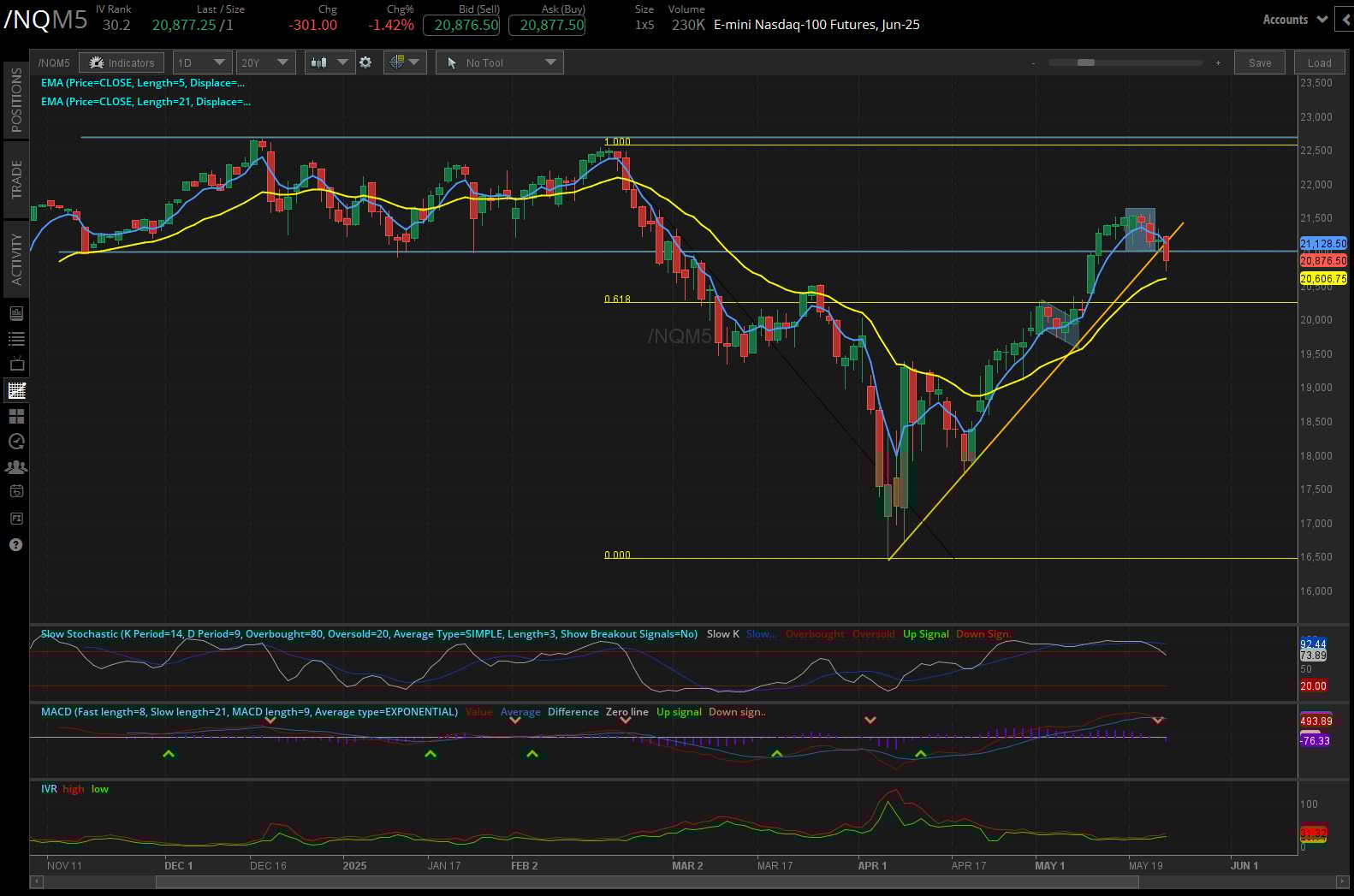Click the Volume 230K value
The height and width of the screenshot is (896, 1354).
(x=688, y=25)
